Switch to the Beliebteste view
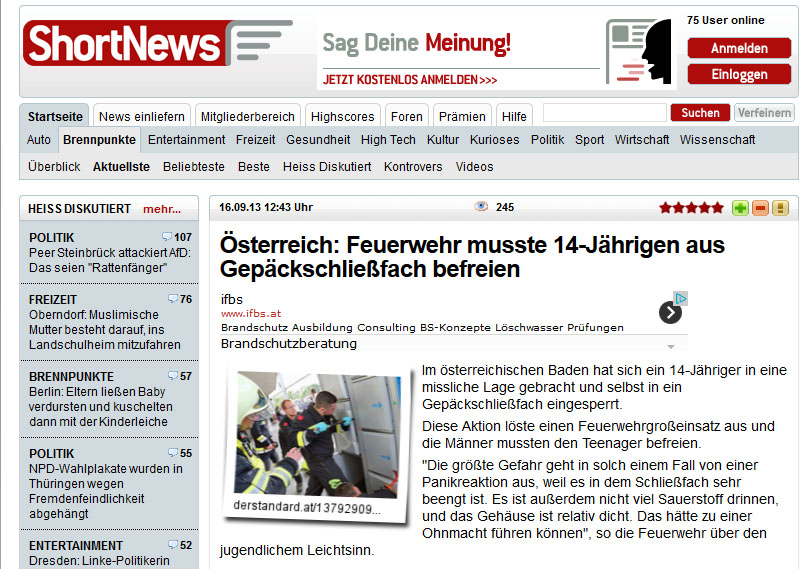This screenshot has height=569, width=807. (194, 167)
